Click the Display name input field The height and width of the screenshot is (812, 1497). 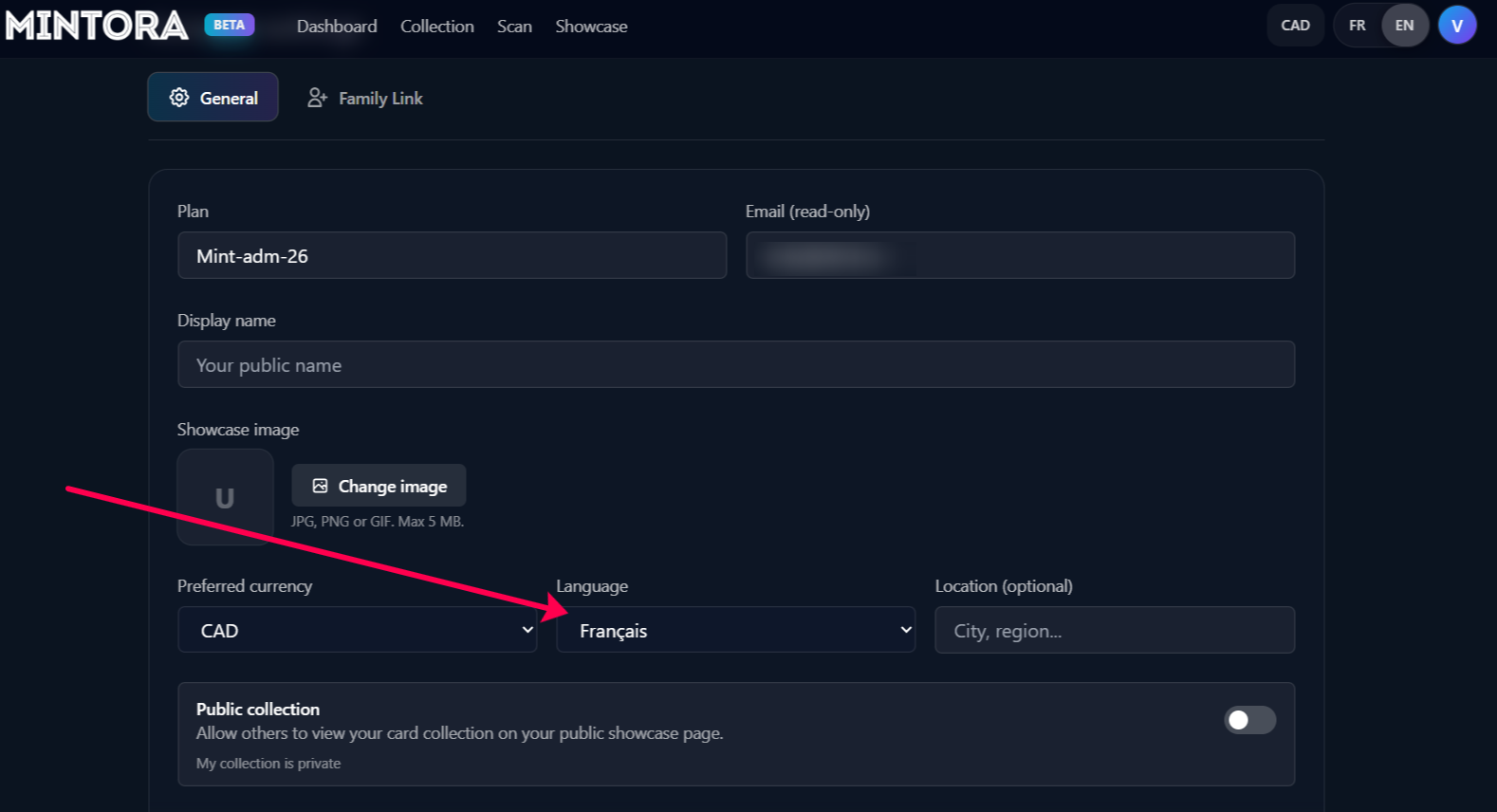(735, 365)
